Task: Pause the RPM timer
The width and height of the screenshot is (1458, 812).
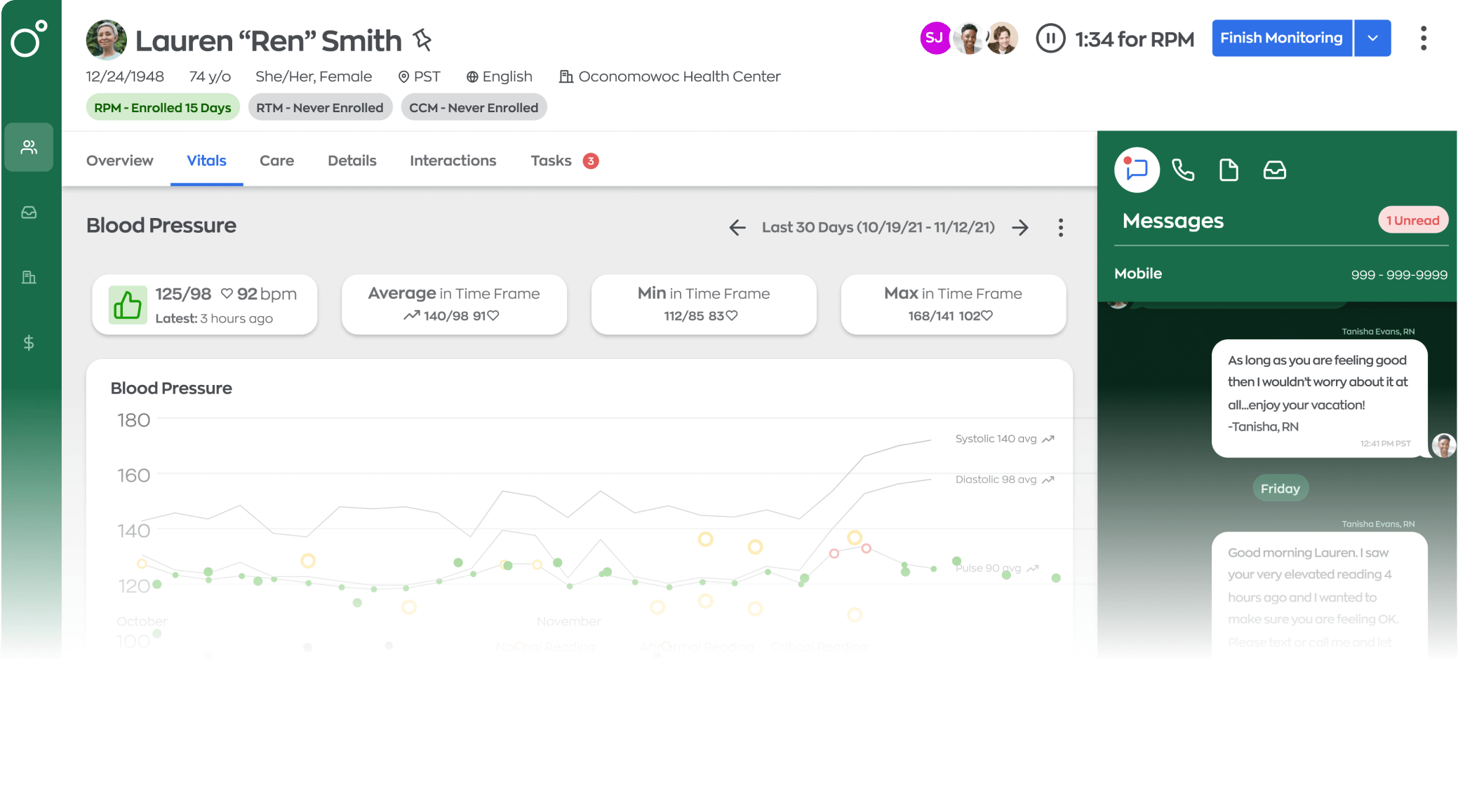Action: (x=1050, y=39)
